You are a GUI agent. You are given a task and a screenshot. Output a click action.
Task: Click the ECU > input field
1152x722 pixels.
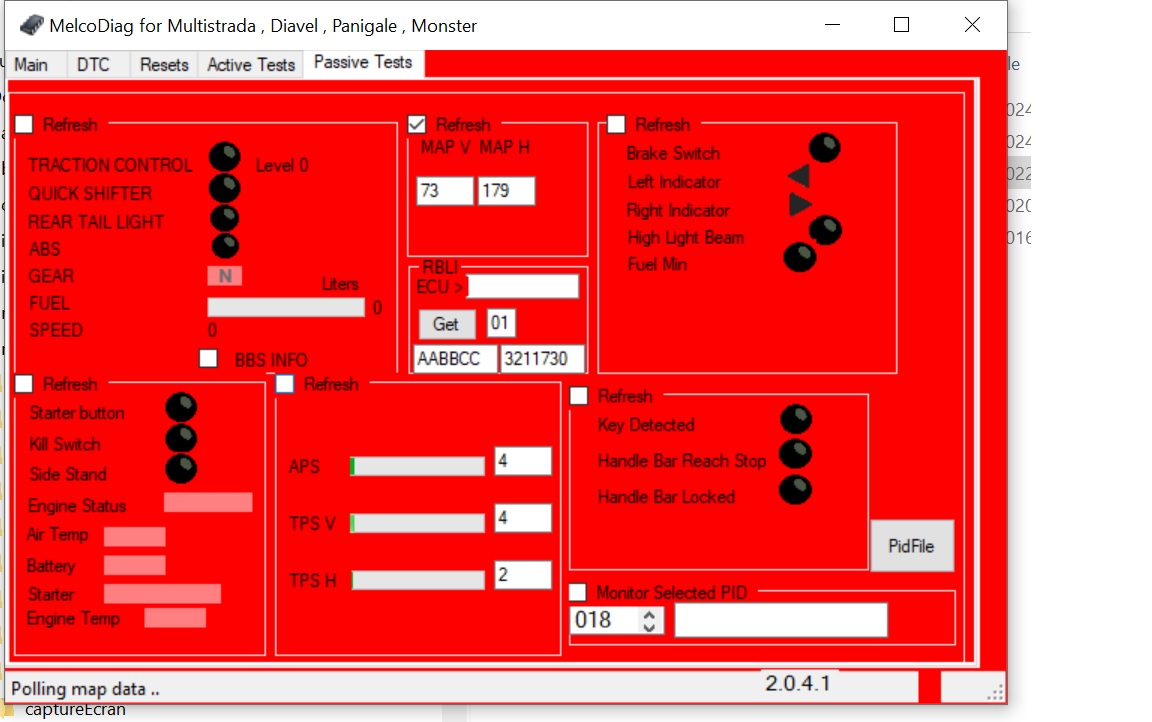pyautogui.click(x=522, y=286)
